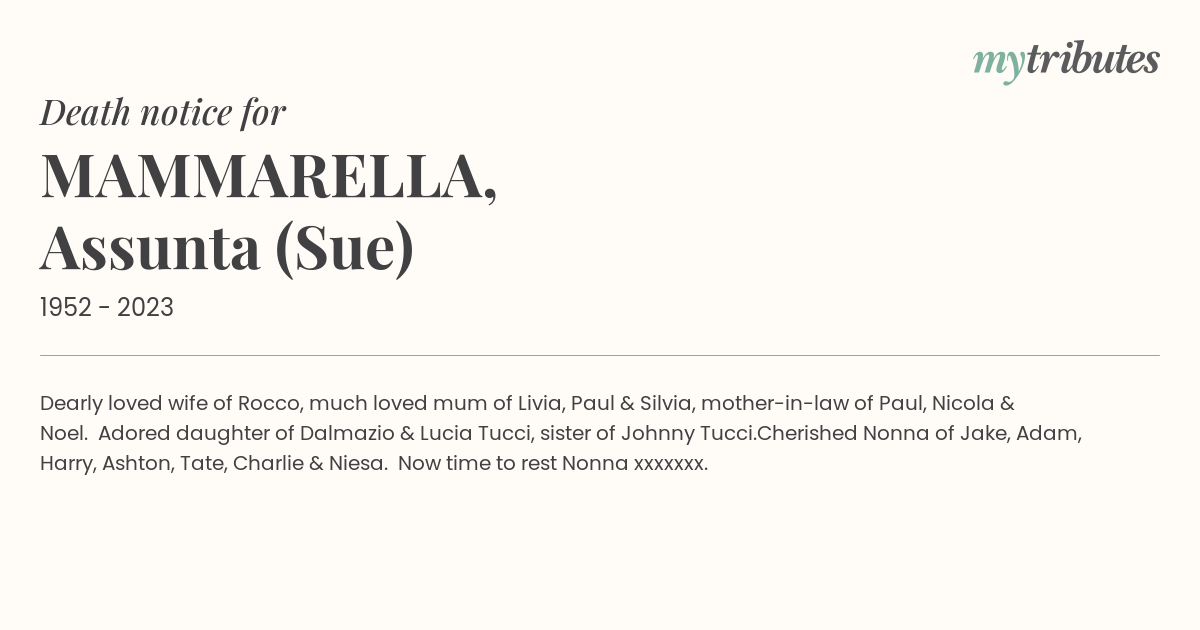1200x630 pixels.
Task: Select the 'Death notice for' heading
Action: pyautogui.click(x=163, y=113)
